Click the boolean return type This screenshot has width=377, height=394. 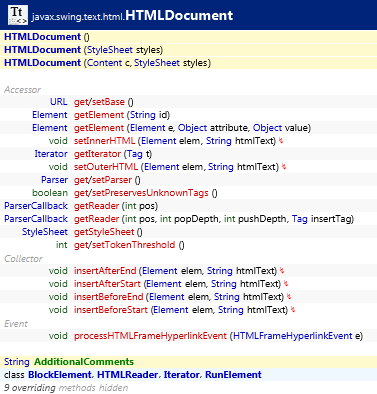click(50, 193)
